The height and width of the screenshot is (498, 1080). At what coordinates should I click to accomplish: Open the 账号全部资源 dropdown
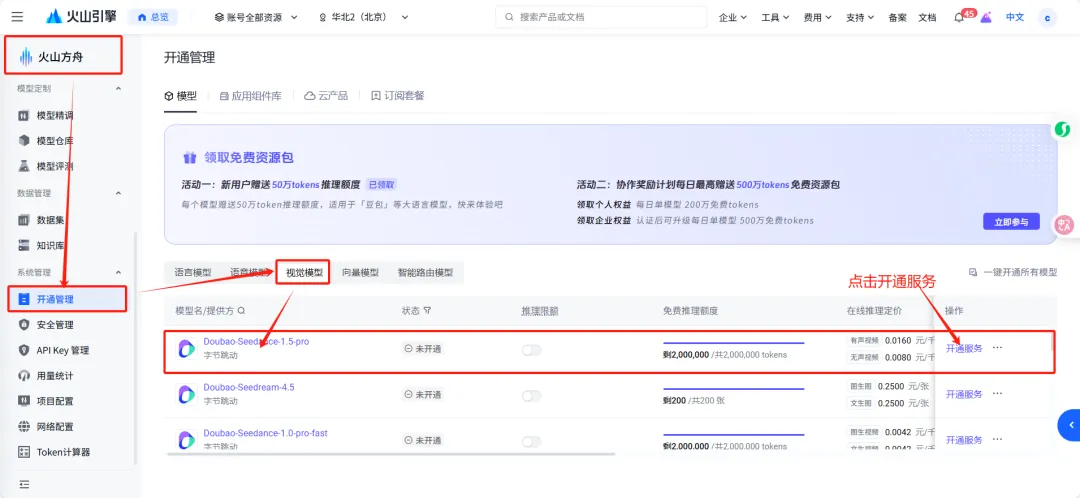click(x=256, y=17)
